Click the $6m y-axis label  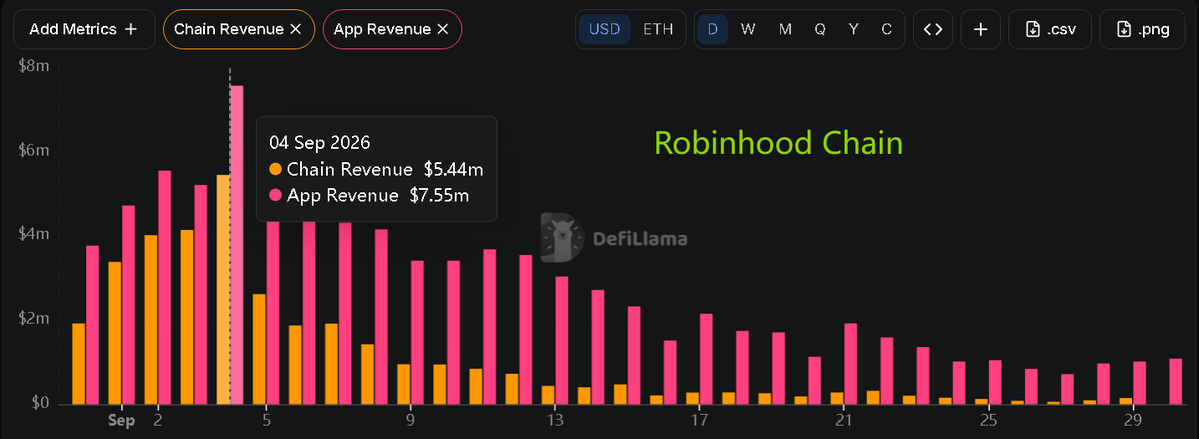coord(34,150)
